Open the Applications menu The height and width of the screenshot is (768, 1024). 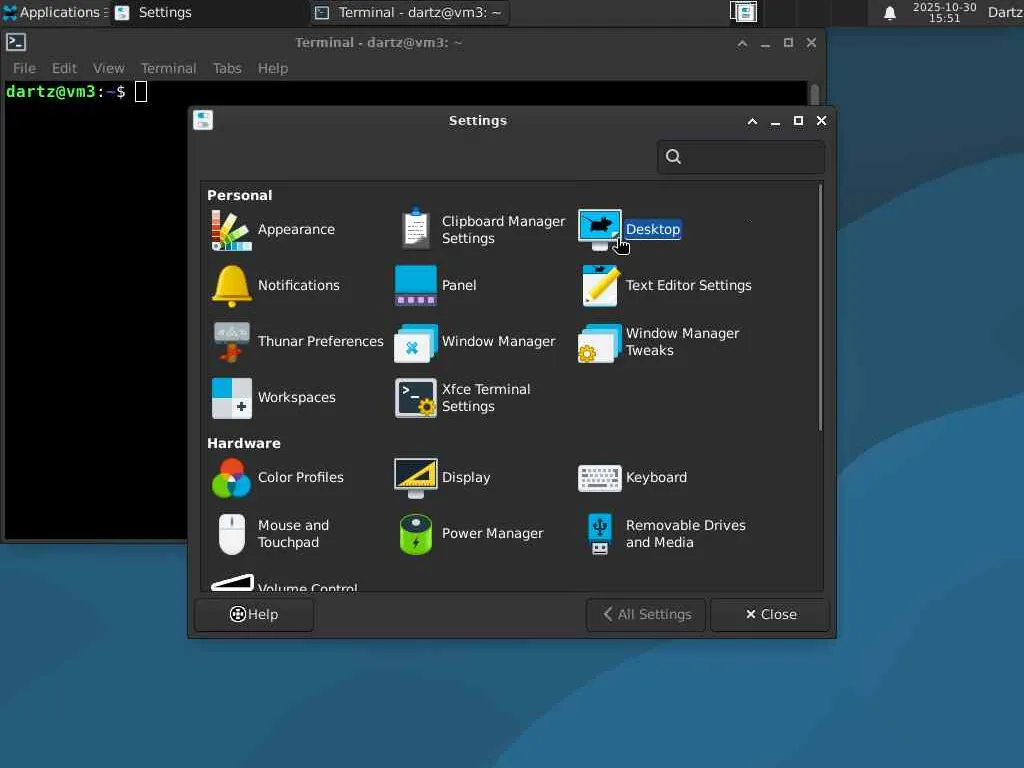pyautogui.click(x=54, y=12)
